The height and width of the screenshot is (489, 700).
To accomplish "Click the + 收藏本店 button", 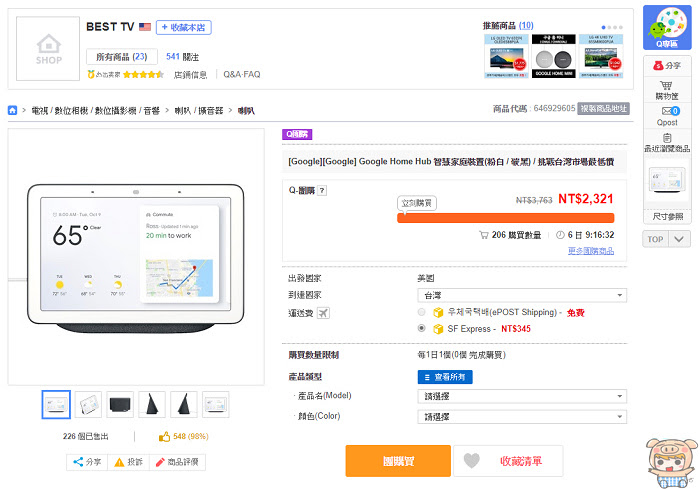I will click(183, 27).
